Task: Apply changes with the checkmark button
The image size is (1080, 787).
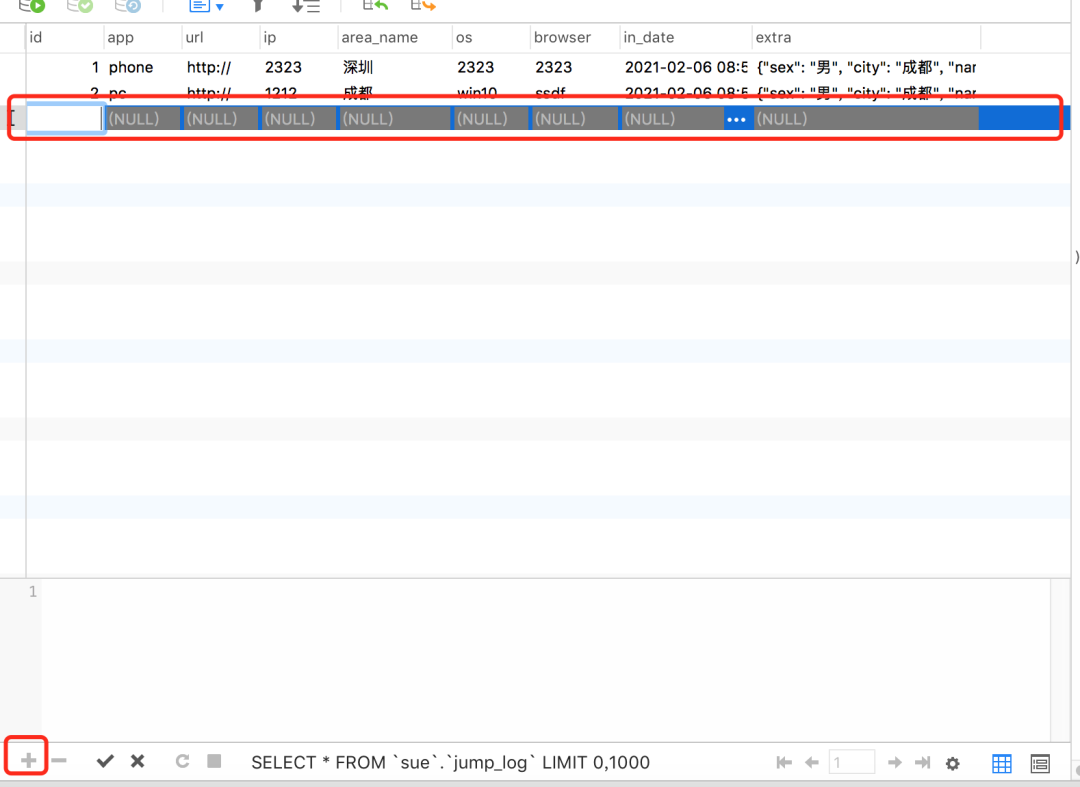Action: coord(105,761)
